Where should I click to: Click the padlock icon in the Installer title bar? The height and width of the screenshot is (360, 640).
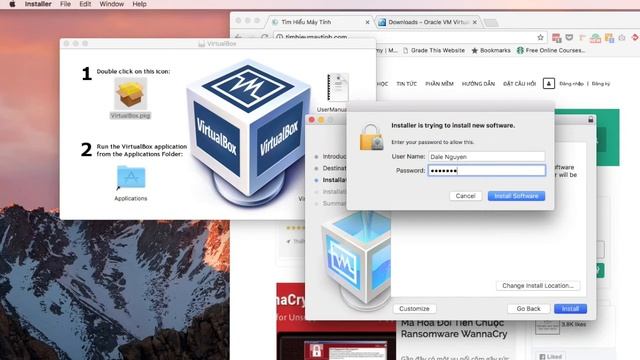coord(590,120)
